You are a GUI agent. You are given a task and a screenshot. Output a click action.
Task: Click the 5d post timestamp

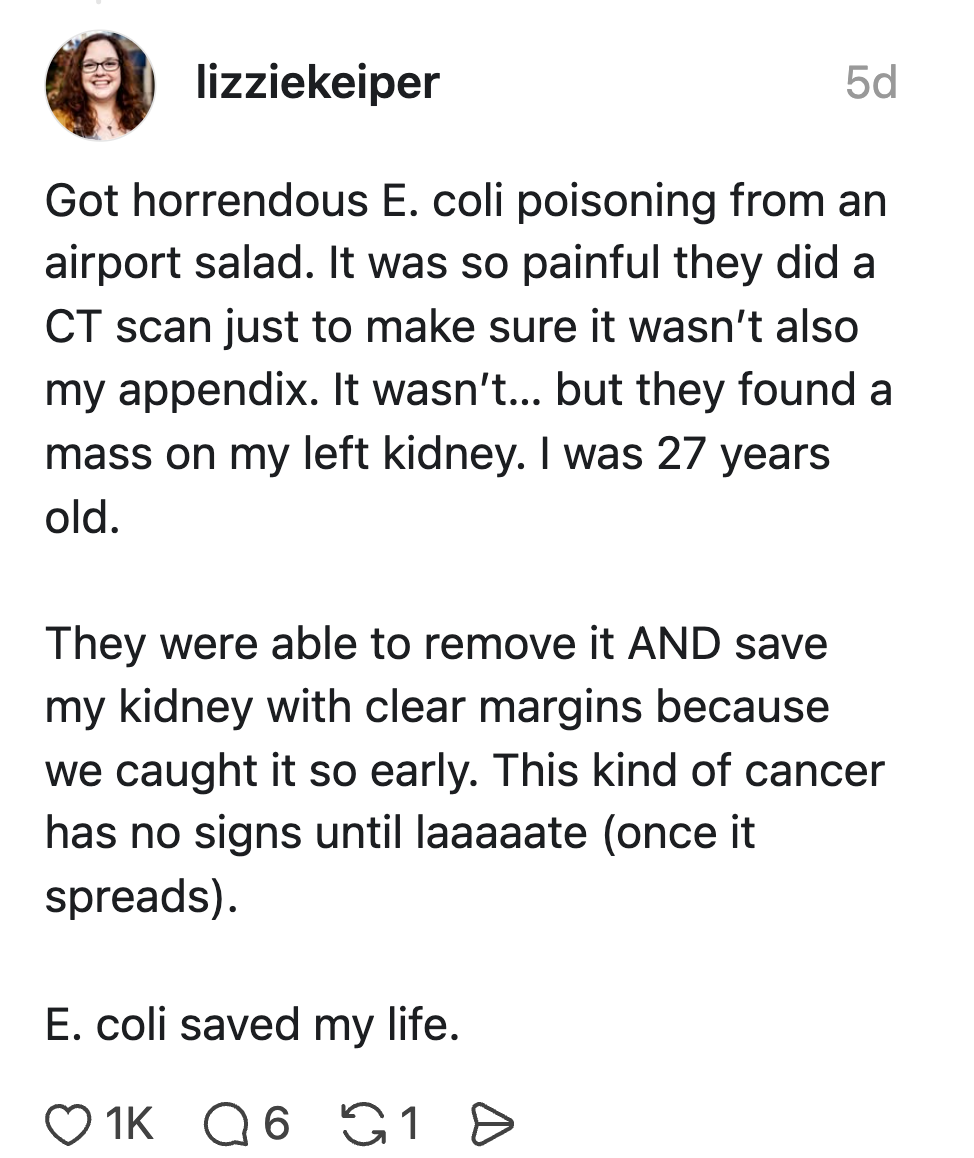871,82
